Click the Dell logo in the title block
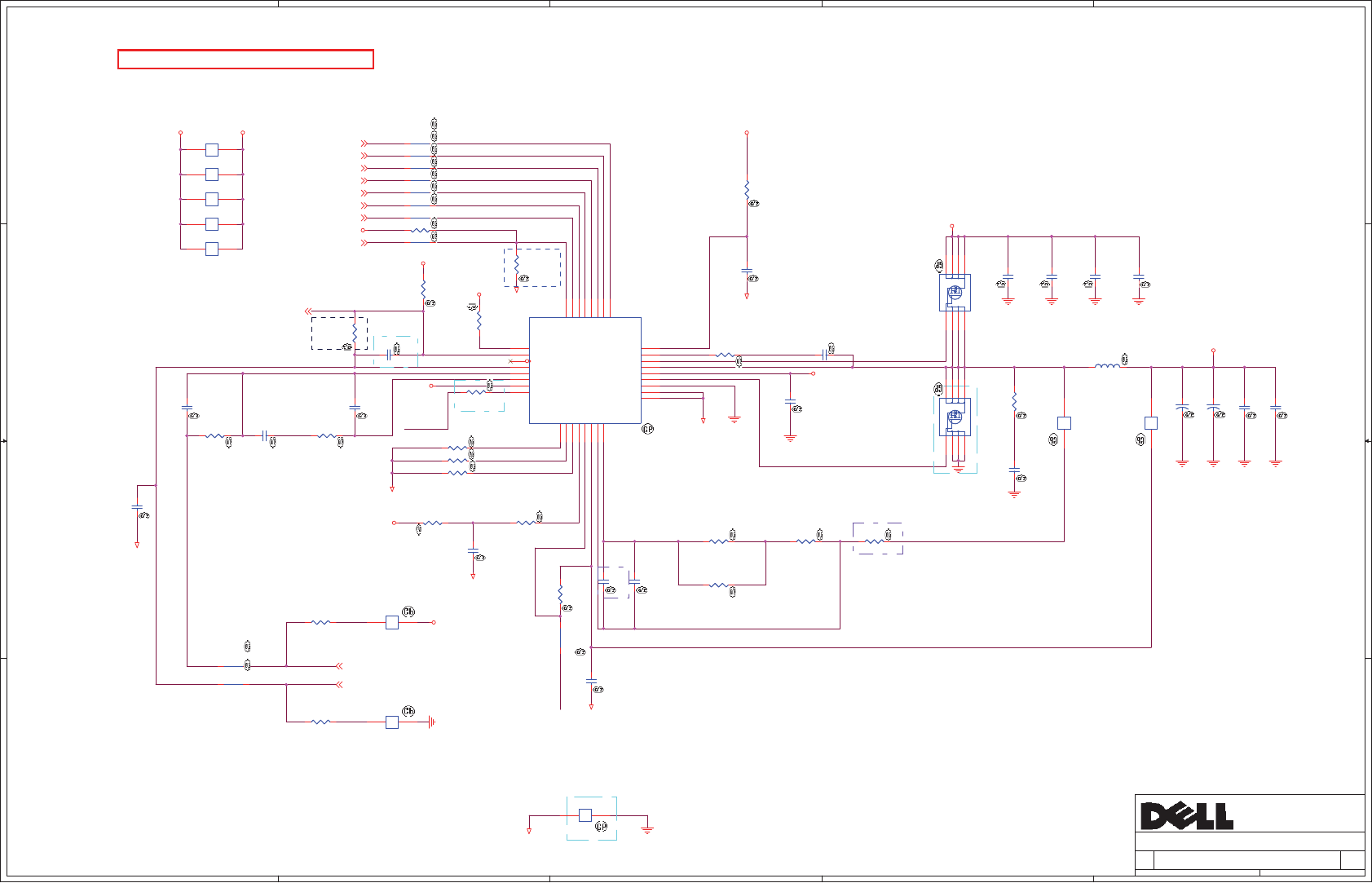1372x883 pixels. 1186,815
